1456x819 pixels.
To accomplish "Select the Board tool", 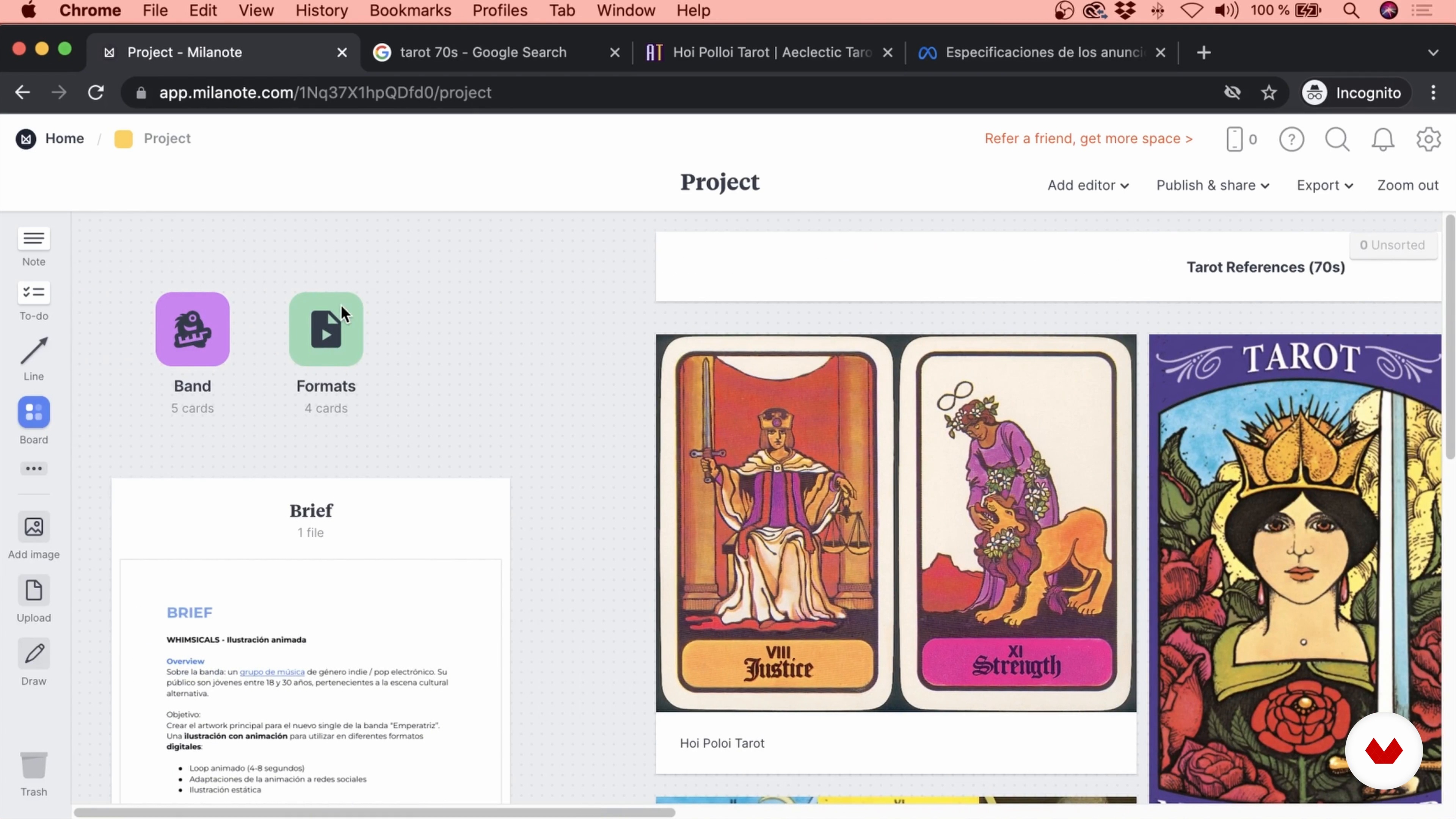I will pos(33,420).
